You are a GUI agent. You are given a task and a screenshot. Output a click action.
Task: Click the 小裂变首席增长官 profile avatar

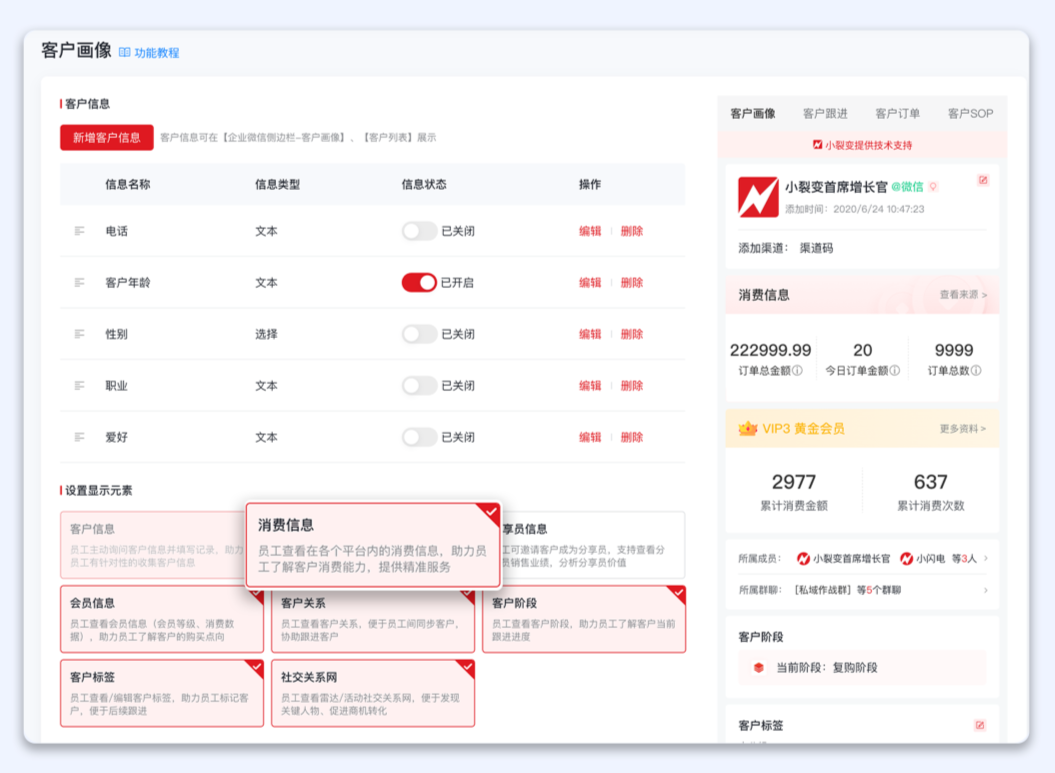click(x=758, y=197)
